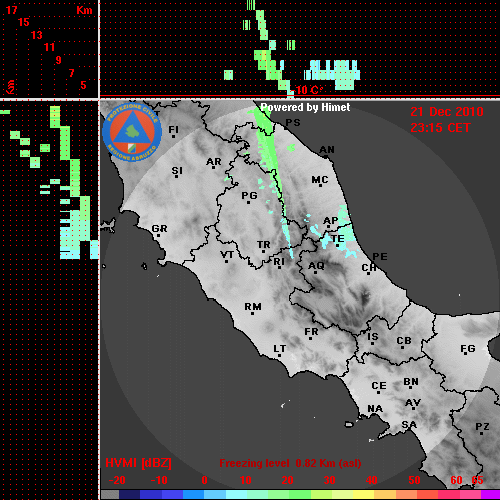500x500 pixels.
Task: Click the AP city label
Action: [331, 220]
